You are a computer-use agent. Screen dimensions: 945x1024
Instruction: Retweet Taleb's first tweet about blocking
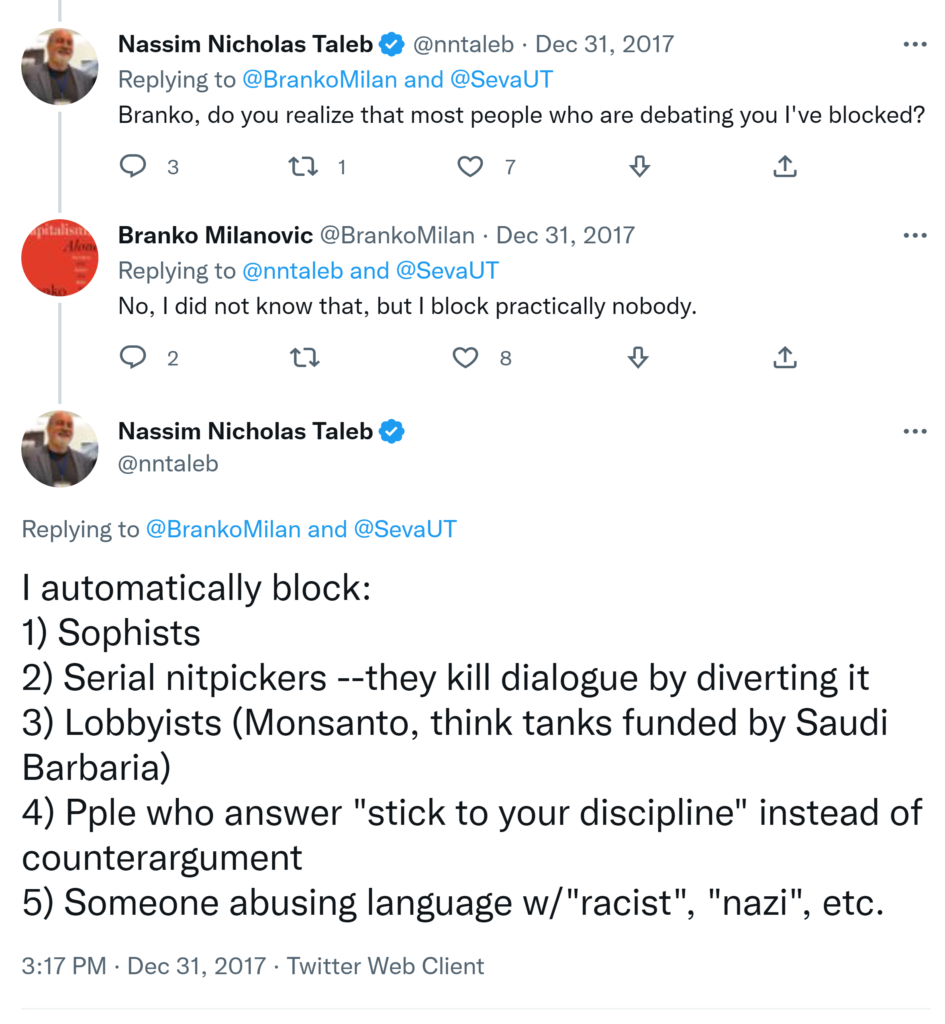coord(302,167)
